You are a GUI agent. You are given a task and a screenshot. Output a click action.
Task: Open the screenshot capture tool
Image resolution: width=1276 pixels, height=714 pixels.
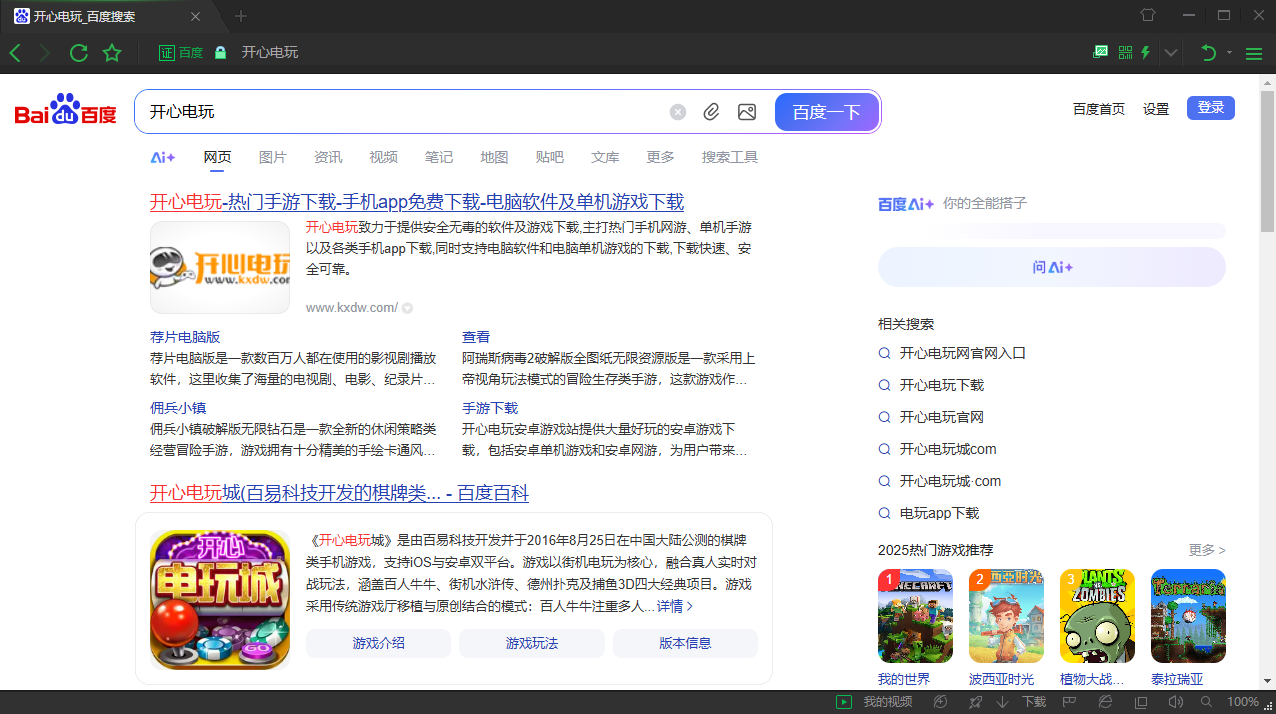pyautogui.click(x=1101, y=52)
